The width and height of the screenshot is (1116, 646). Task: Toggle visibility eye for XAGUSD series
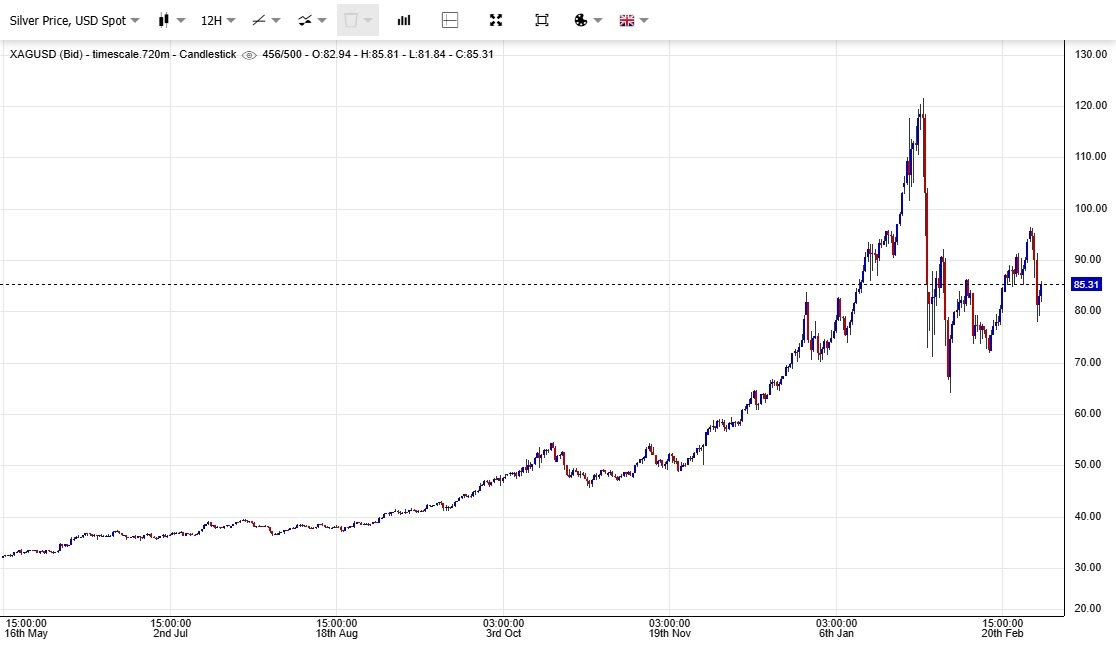point(249,55)
